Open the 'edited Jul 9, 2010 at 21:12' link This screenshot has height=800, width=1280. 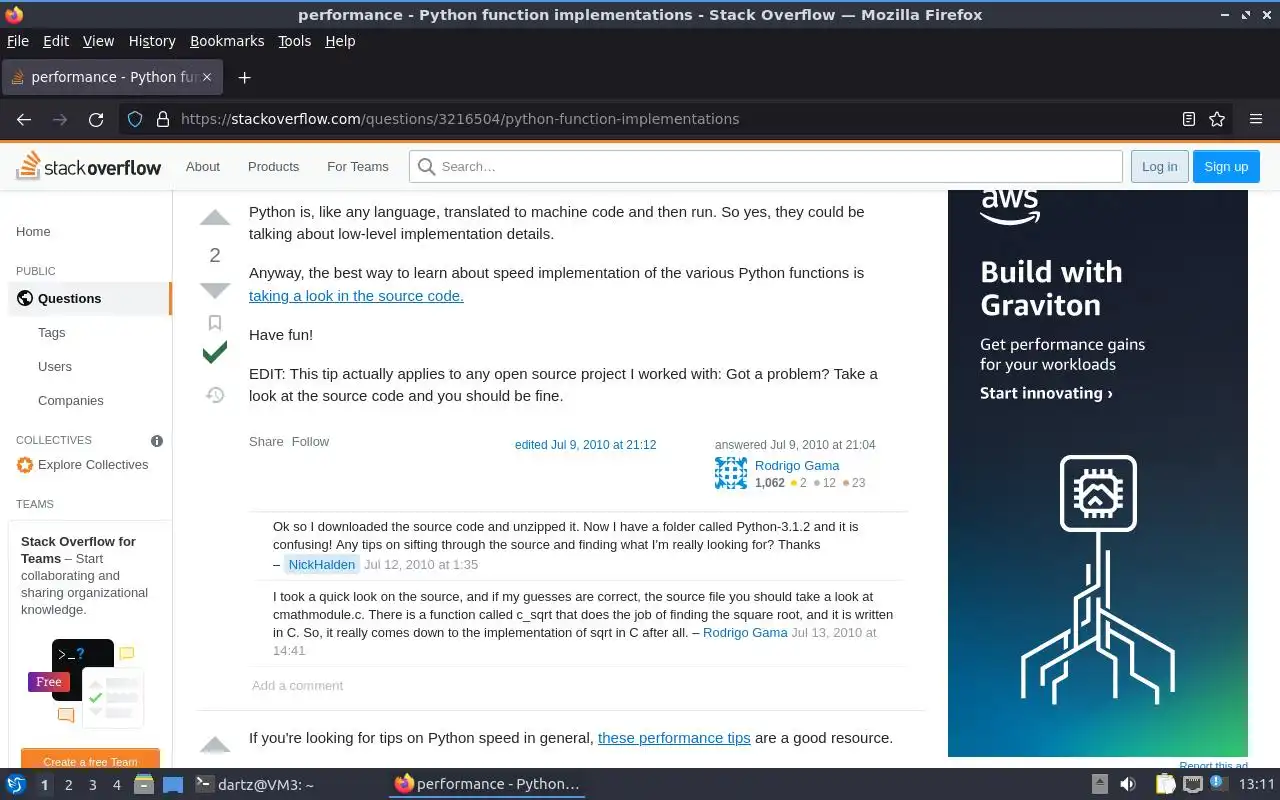click(585, 445)
